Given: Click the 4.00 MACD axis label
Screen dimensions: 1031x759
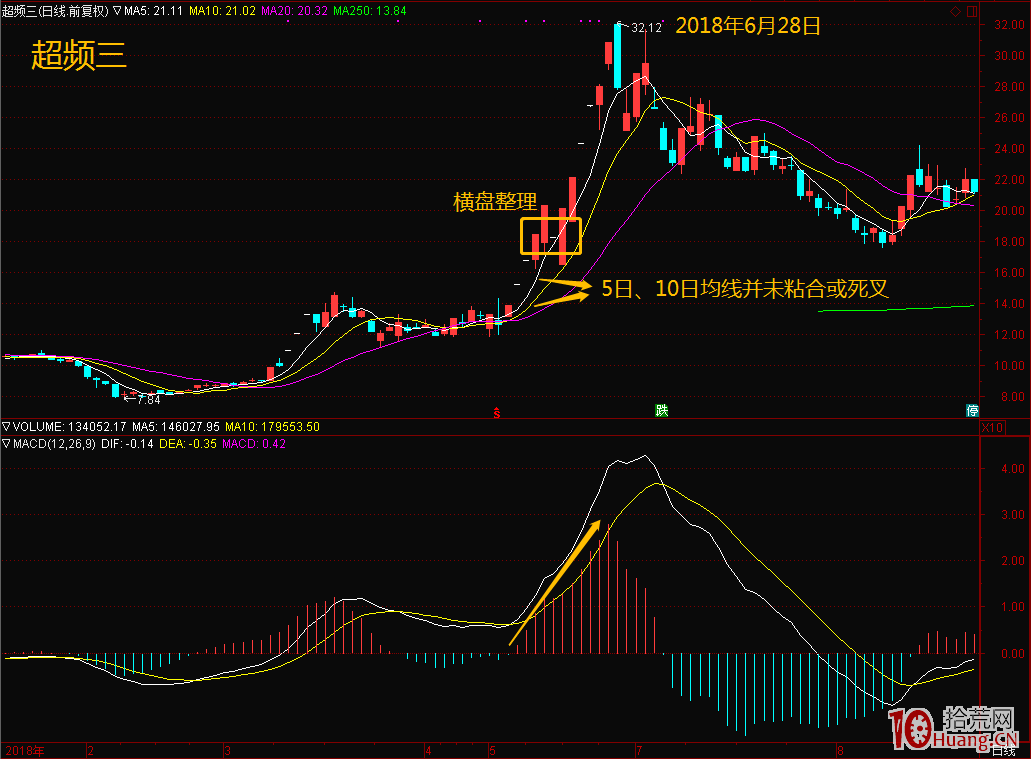Looking at the screenshot, I should [x=1013, y=468].
